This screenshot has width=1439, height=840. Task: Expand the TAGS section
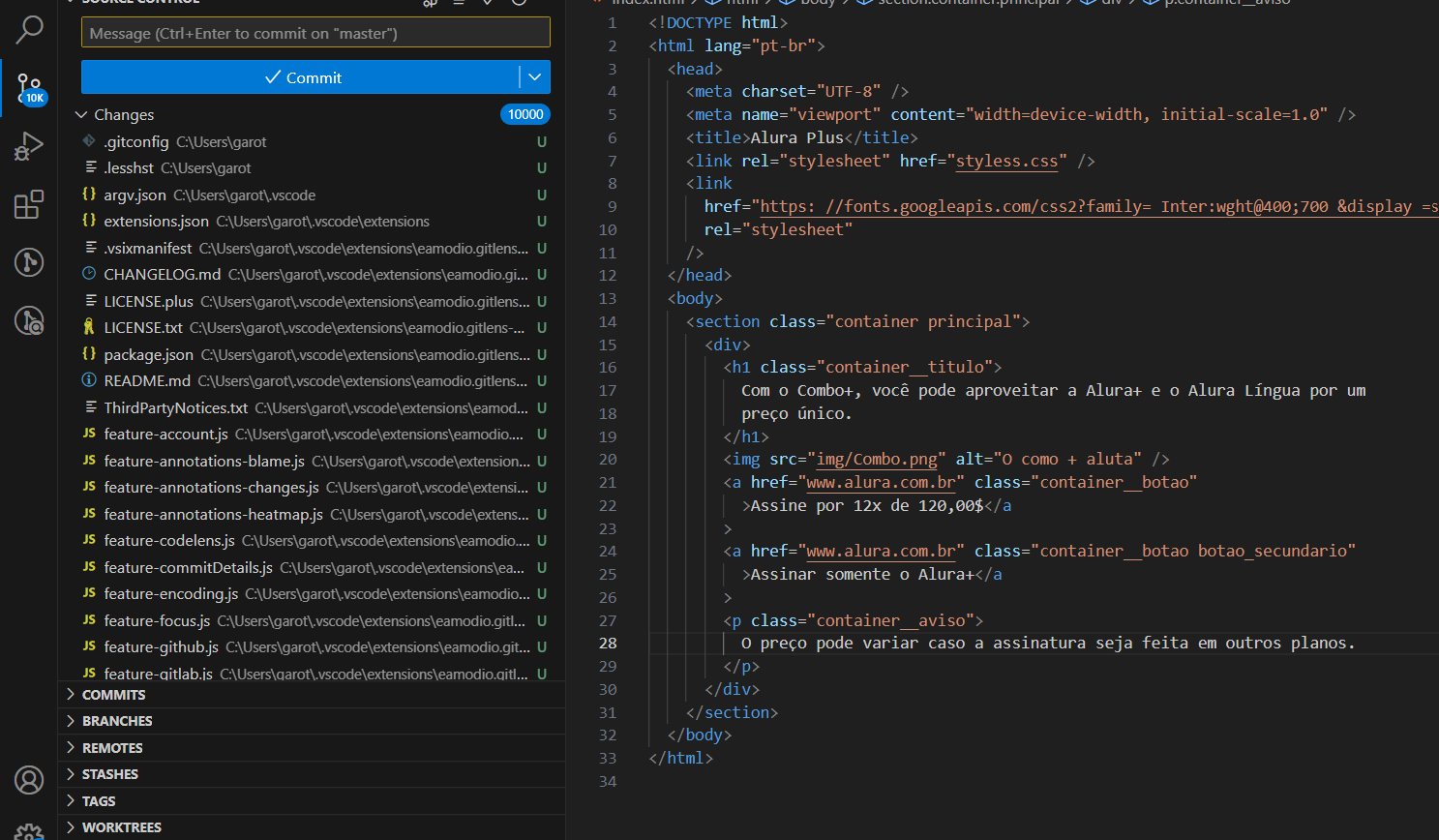(x=312, y=801)
